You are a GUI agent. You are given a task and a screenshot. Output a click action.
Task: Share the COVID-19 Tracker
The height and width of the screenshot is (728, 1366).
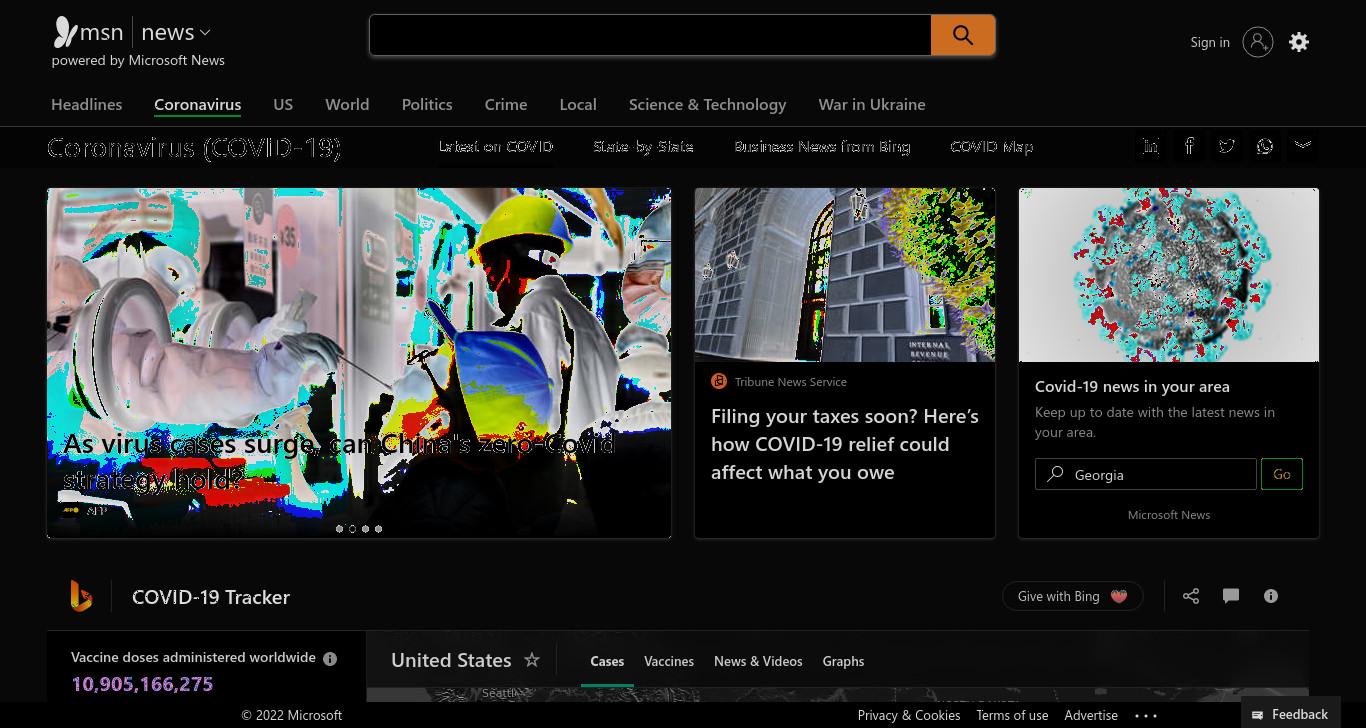coord(1191,596)
